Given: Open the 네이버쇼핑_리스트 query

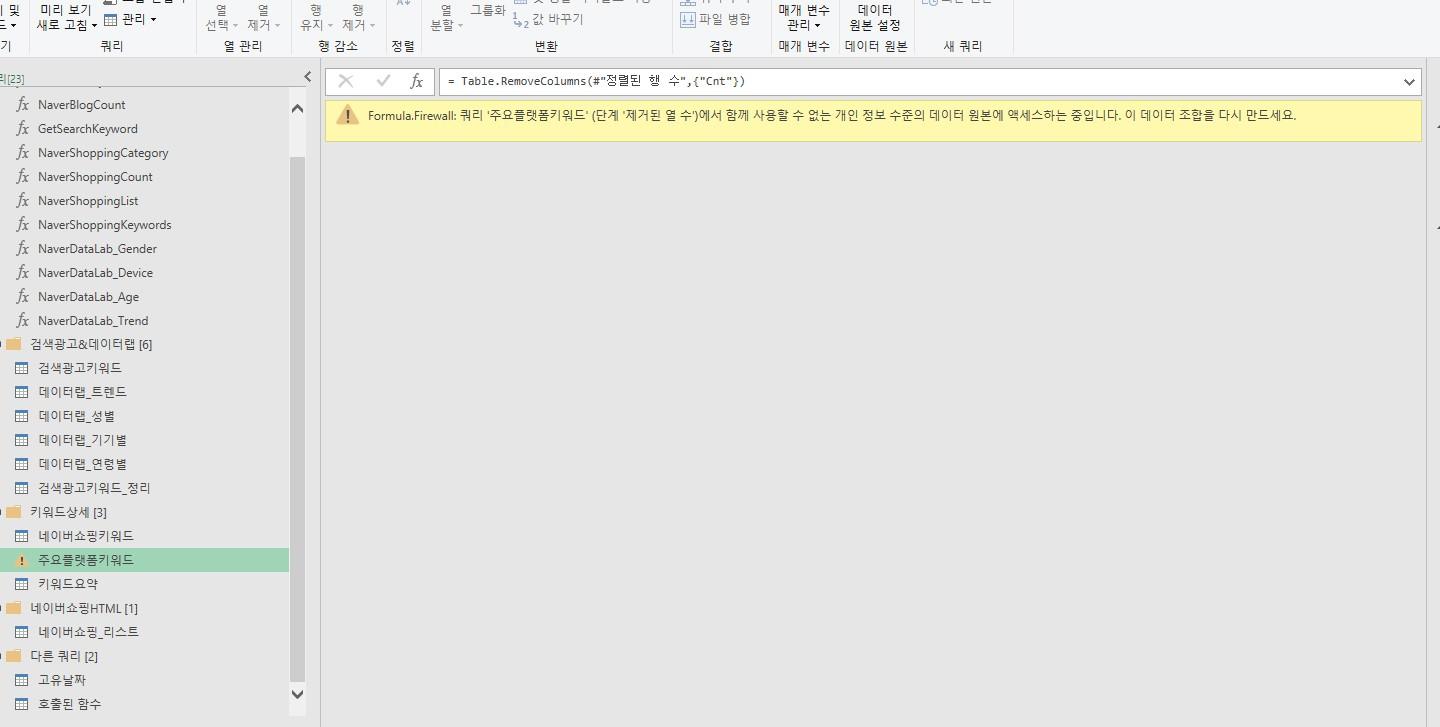Looking at the screenshot, I should [x=88, y=632].
